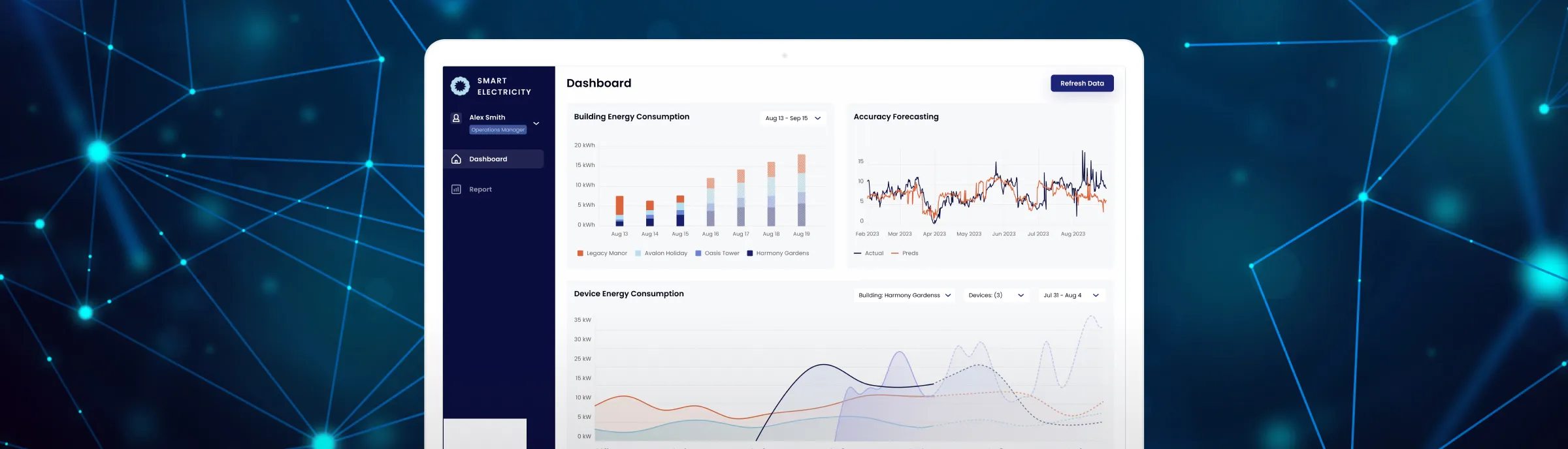
Task: Click the Accuracy Forecasting heading
Action: [896, 117]
